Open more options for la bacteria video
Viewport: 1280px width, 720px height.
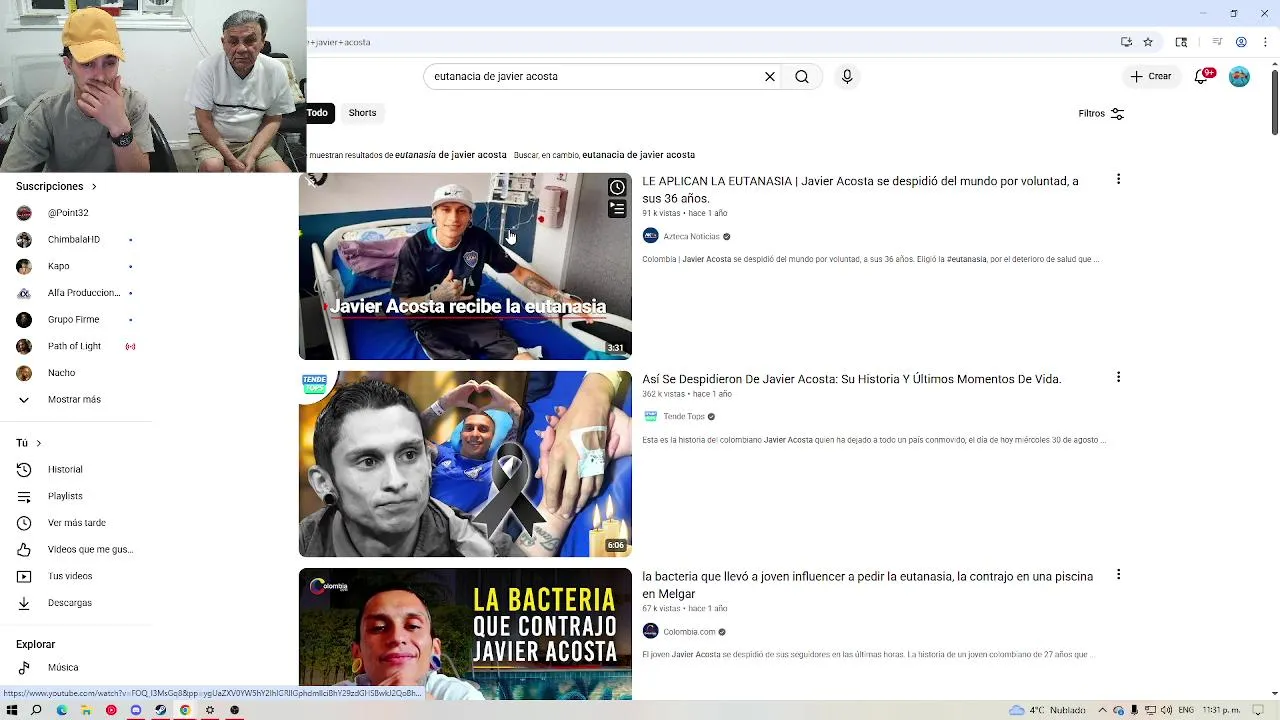pos(1118,575)
